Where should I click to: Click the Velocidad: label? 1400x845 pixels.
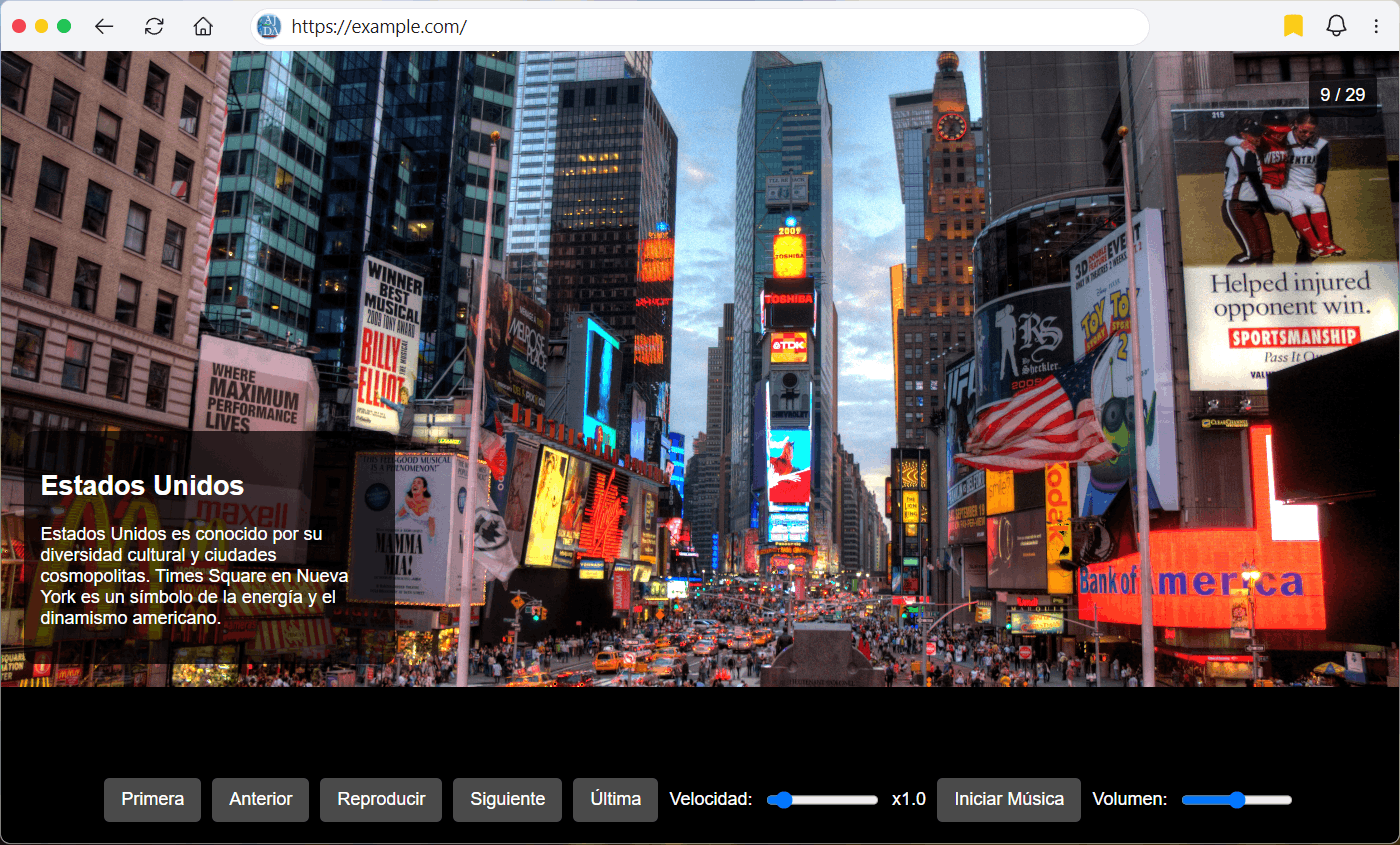point(711,800)
